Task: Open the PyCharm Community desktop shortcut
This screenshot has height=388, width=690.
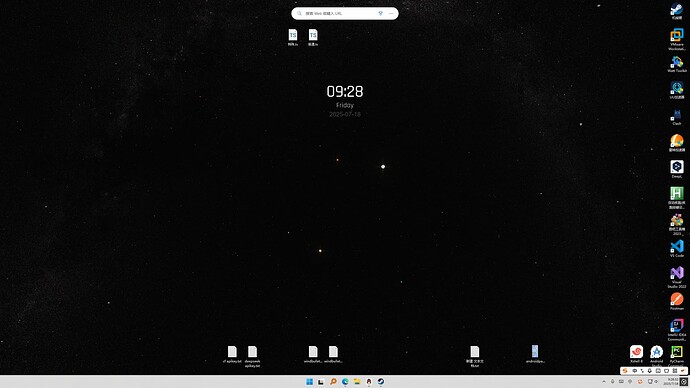Action: pyautogui.click(x=676, y=354)
